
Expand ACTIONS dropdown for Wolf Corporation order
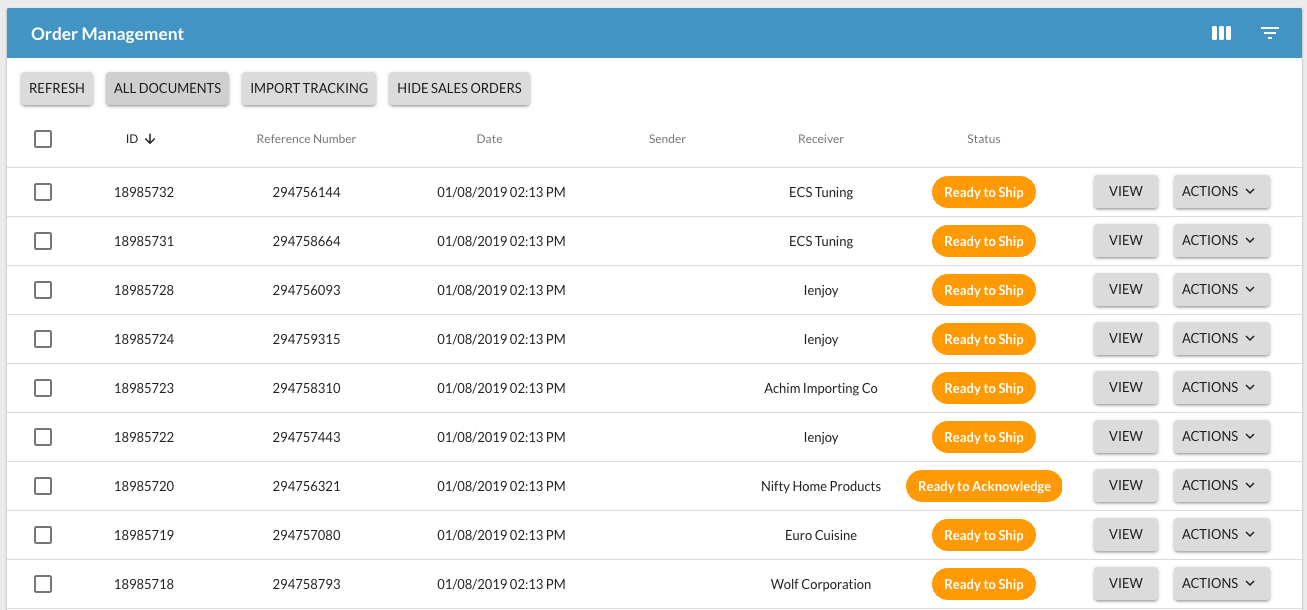1221,584
